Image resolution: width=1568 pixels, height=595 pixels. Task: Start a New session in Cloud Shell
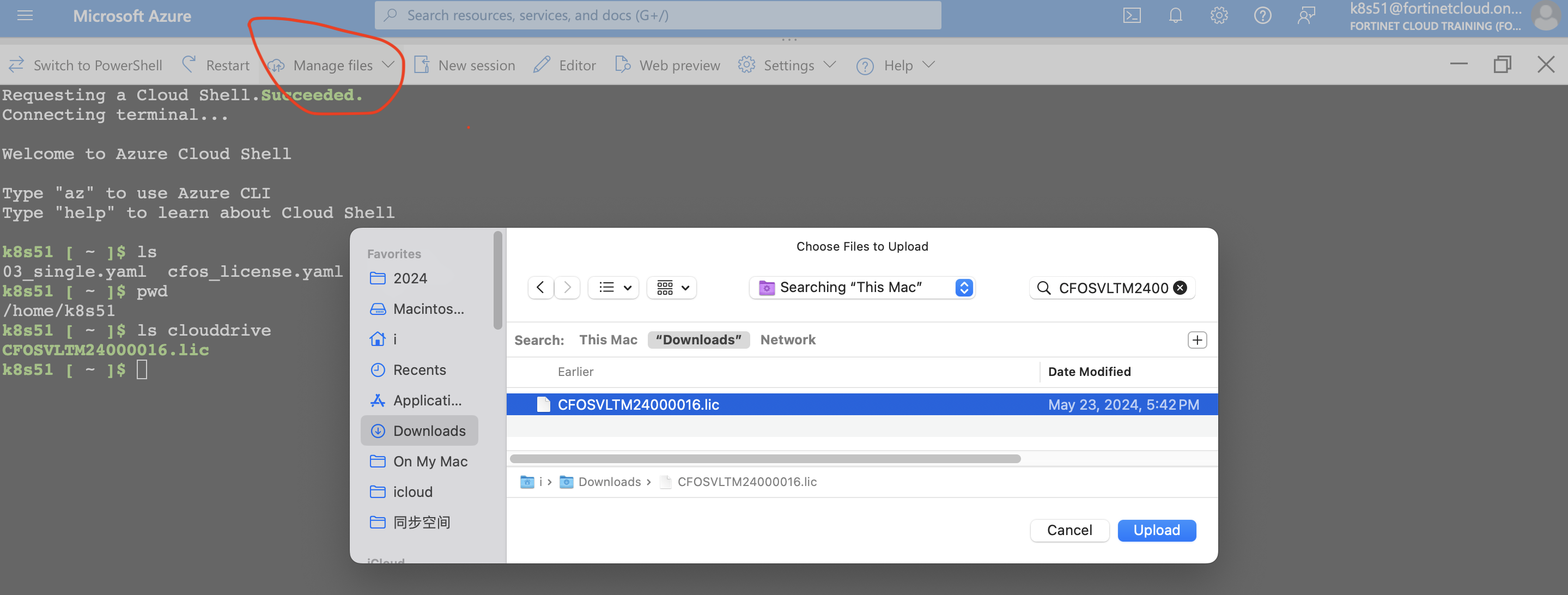pos(464,65)
